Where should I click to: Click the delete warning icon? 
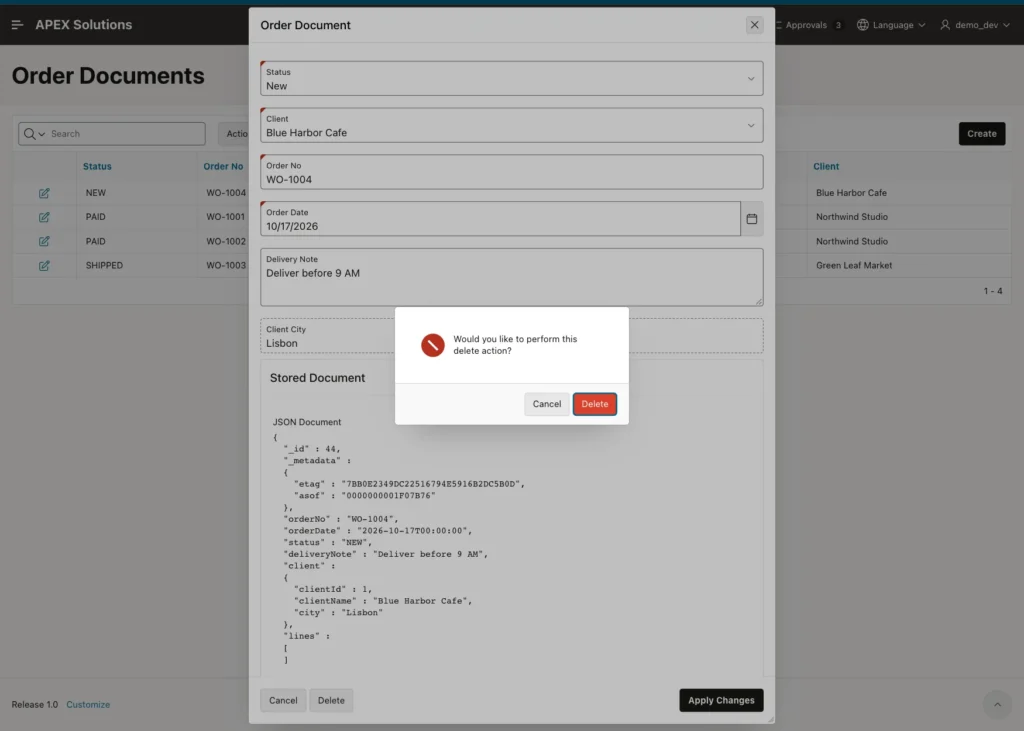pyautogui.click(x=432, y=345)
